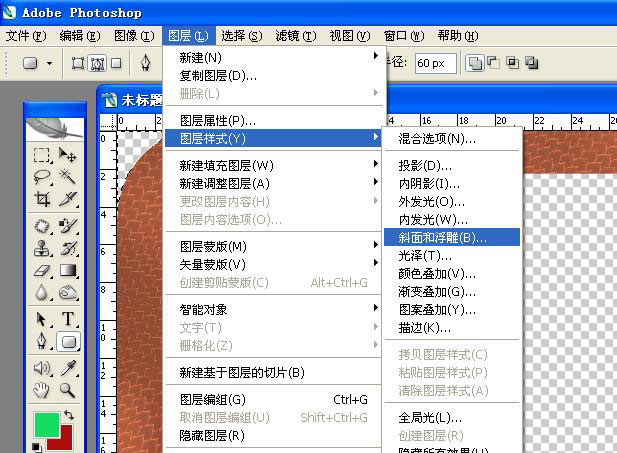The image size is (617, 453).
Task: Open the 编辑(E) menu
Action: 80,36
